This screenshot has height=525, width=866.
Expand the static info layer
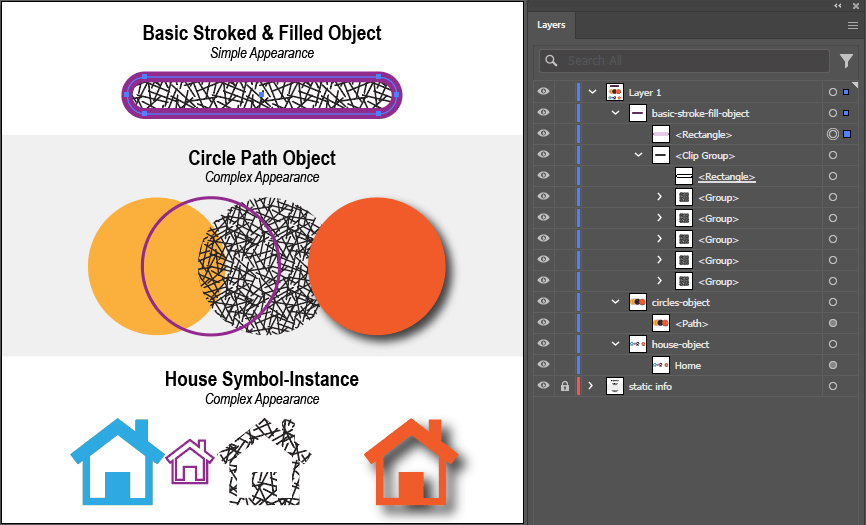[590, 386]
